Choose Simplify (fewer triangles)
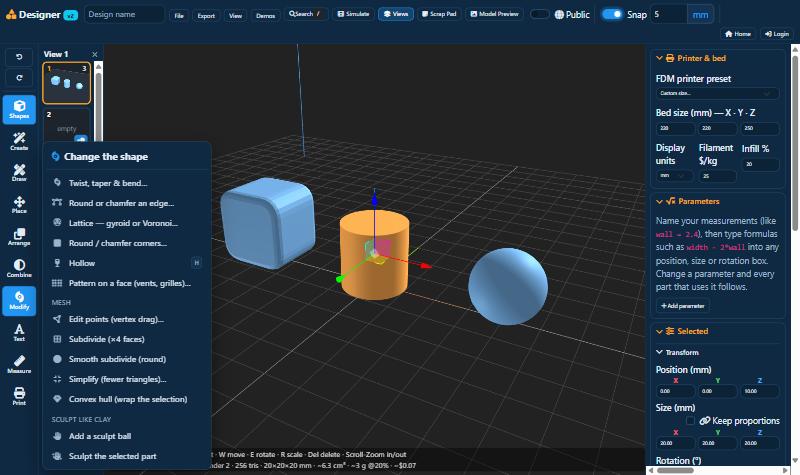The image size is (800, 475). pos(127,379)
